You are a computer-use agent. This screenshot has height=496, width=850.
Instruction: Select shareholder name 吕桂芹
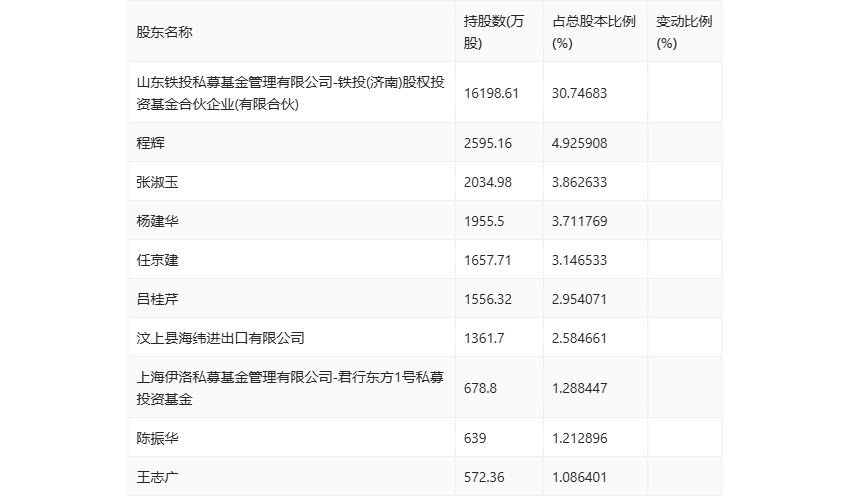[x=157, y=299]
